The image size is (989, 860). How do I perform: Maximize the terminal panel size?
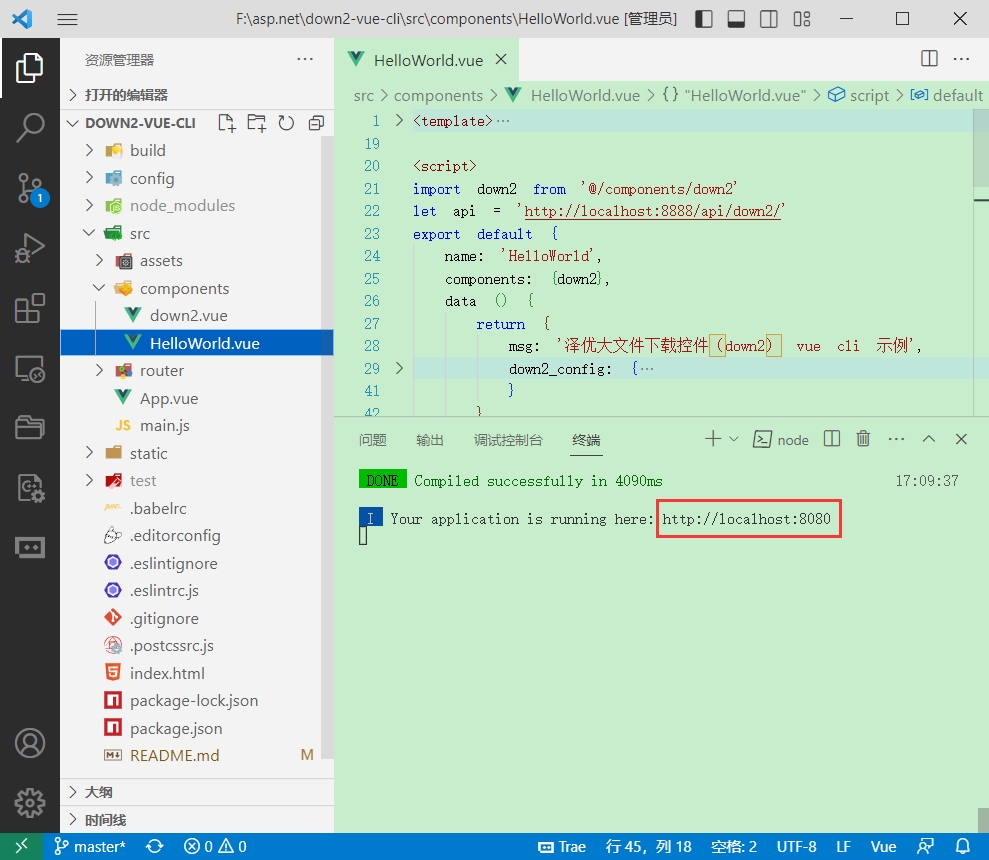pyautogui.click(x=929, y=439)
